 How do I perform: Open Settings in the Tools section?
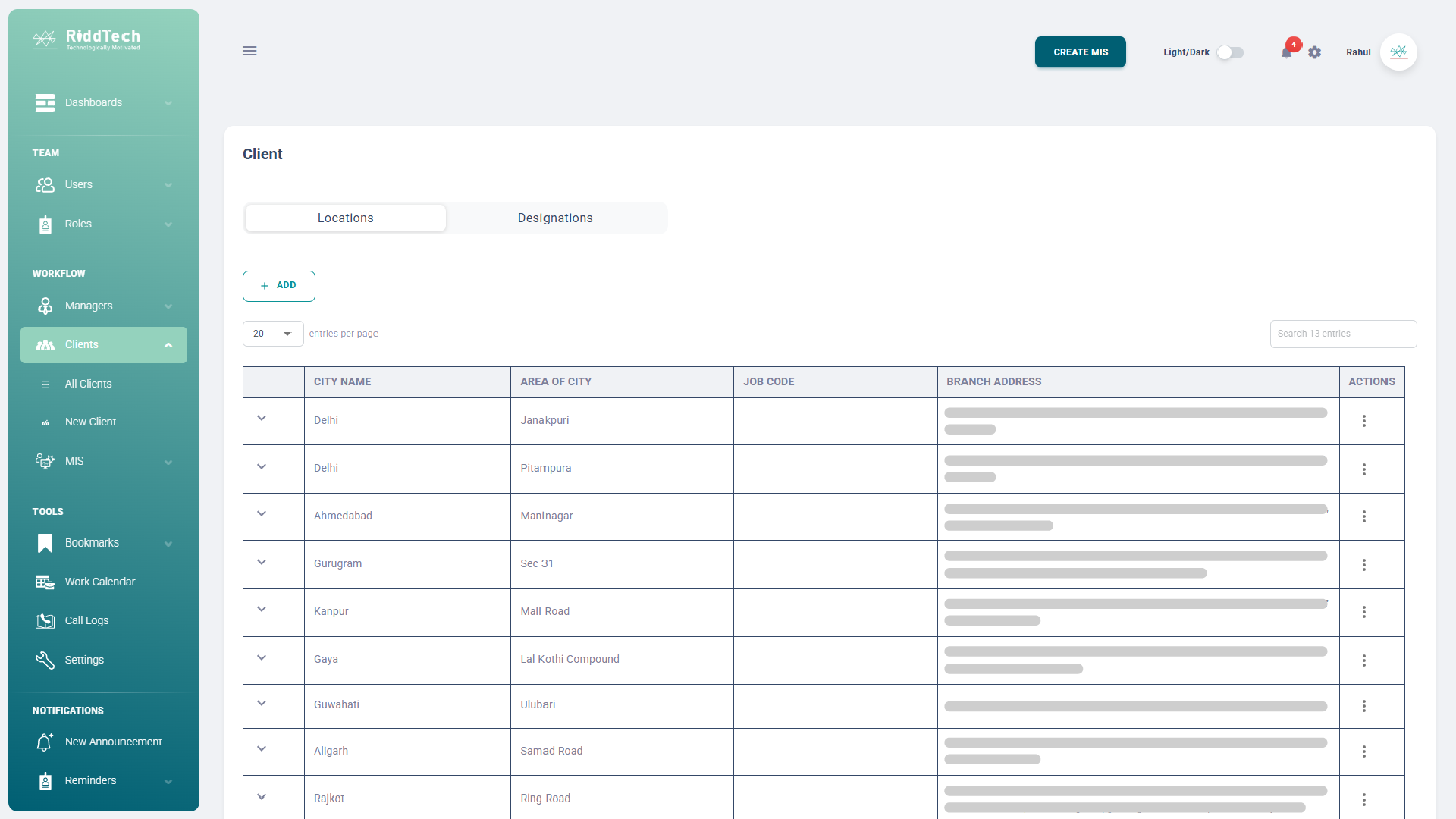click(104, 660)
